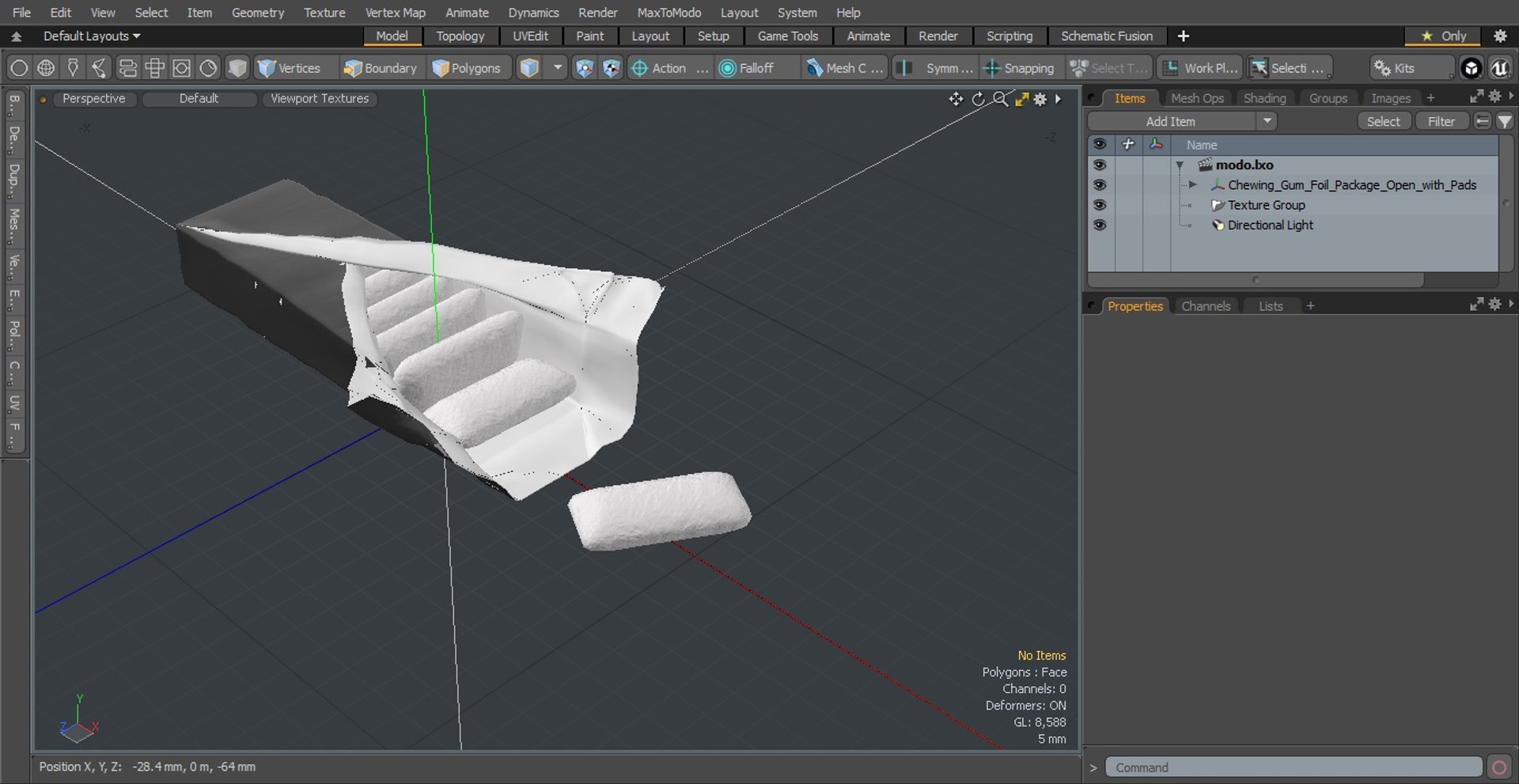Click the Items mode cube icon
Screen dimensions: 1519x784
click(x=529, y=68)
